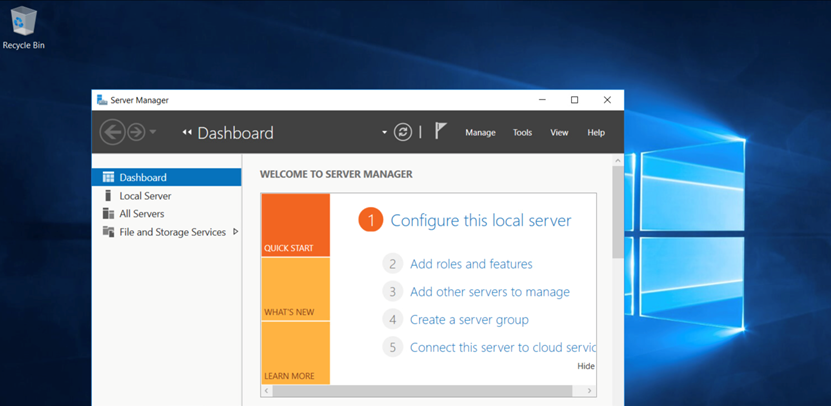Viewport: 831px width, 406px height.
Task: Click the horizontal scrollbar right arrow
Action: pyautogui.click(x=590, y=391)
